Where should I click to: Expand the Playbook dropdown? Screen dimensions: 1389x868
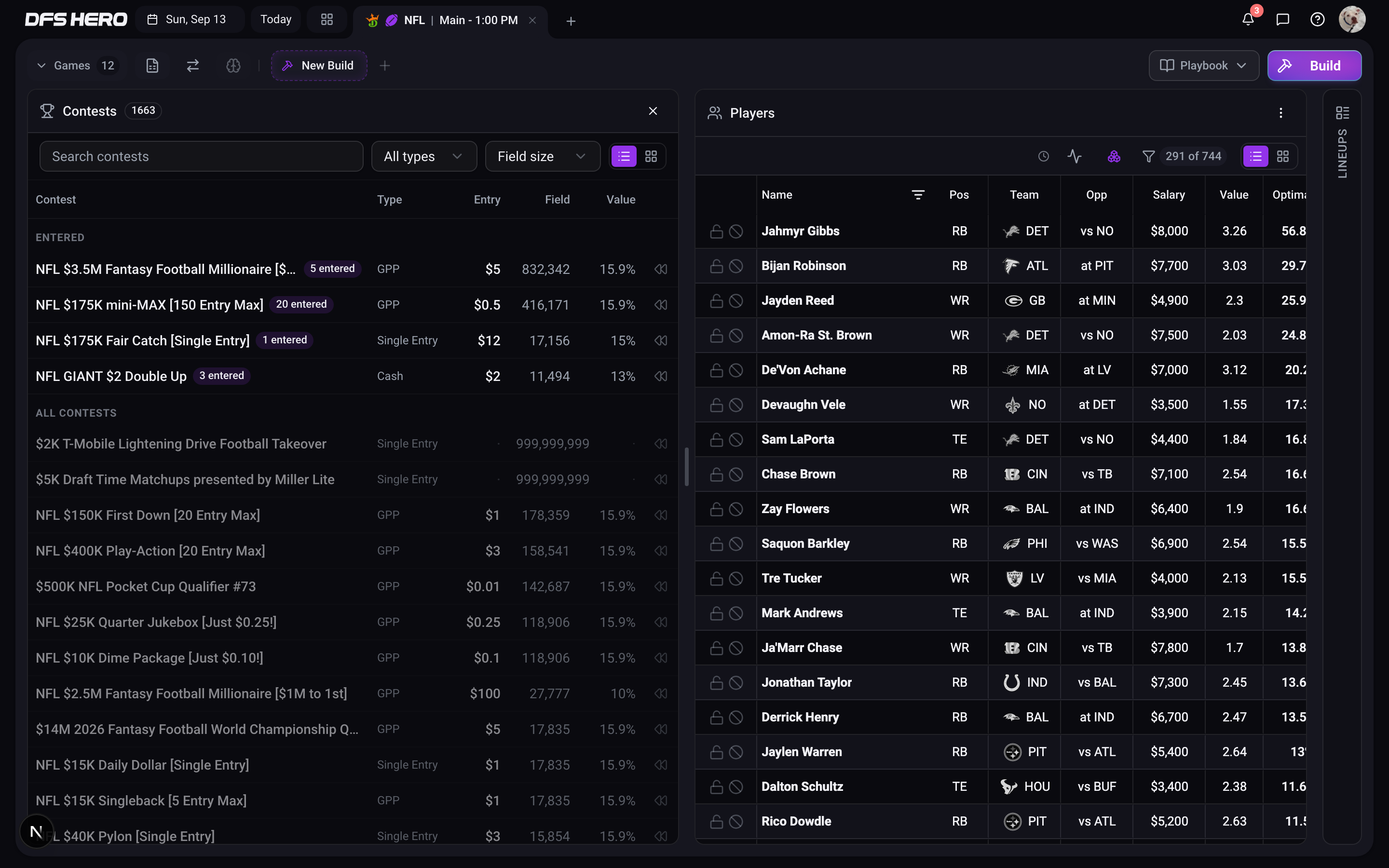1204,66
